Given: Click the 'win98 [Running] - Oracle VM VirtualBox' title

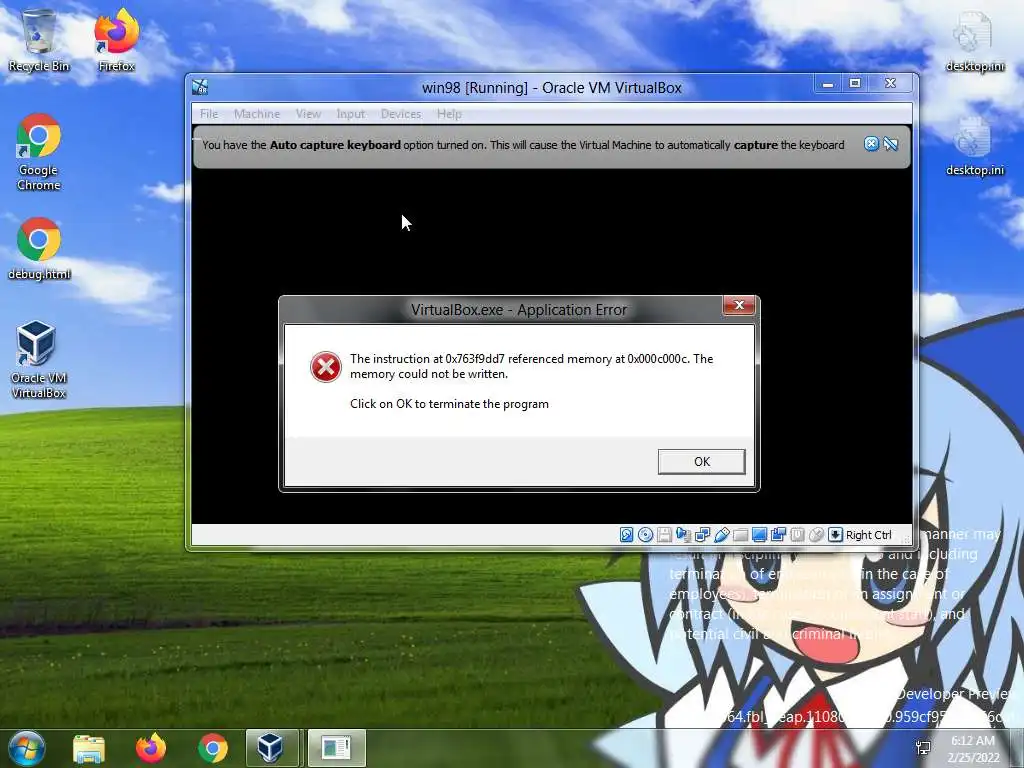Looking at the screenshot, I should point(552,88).
